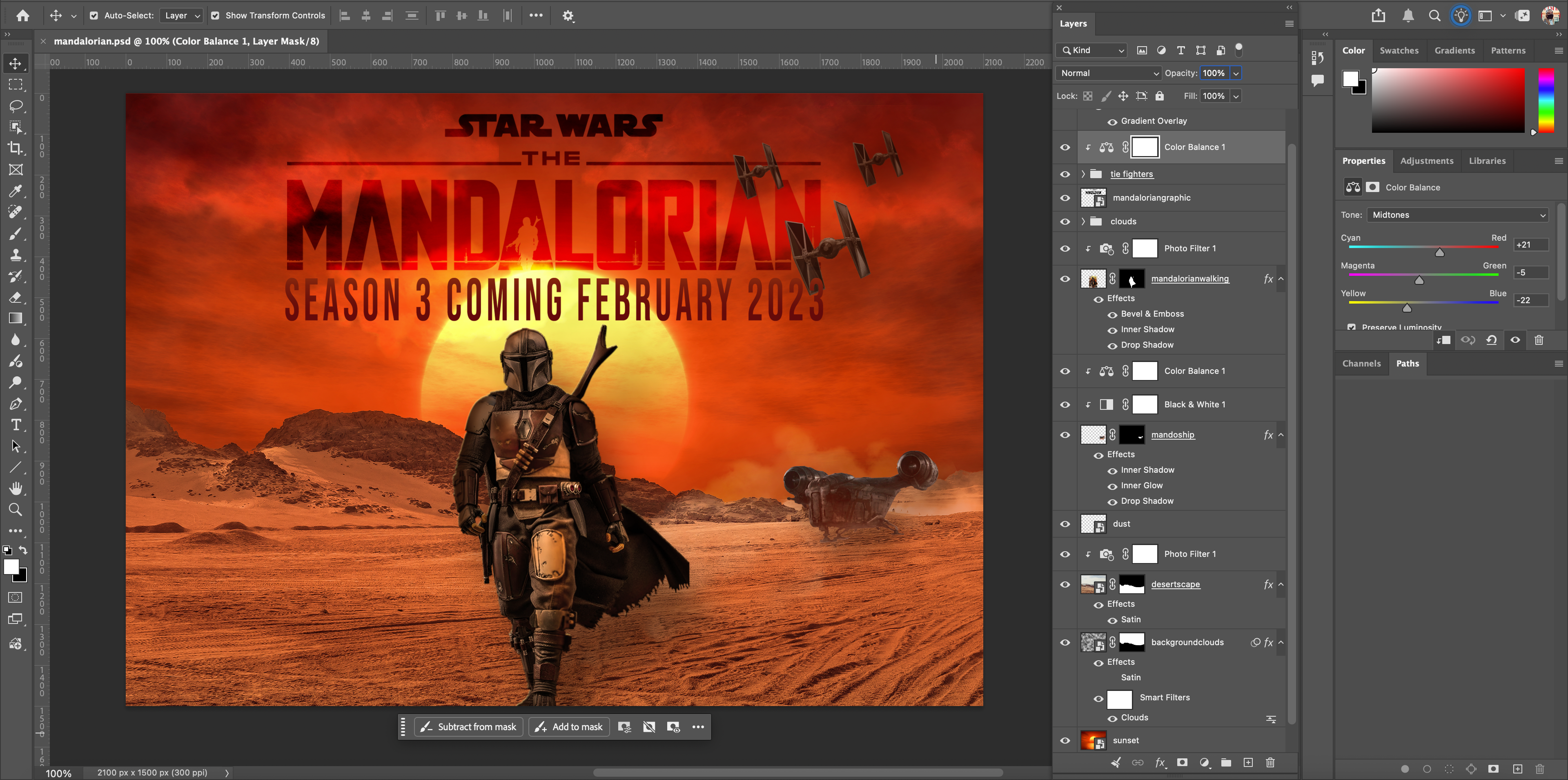The height and width of the screenshot is (780, 1568).
Task: Switch to the Swatches tab
Action: point(1399,51)
